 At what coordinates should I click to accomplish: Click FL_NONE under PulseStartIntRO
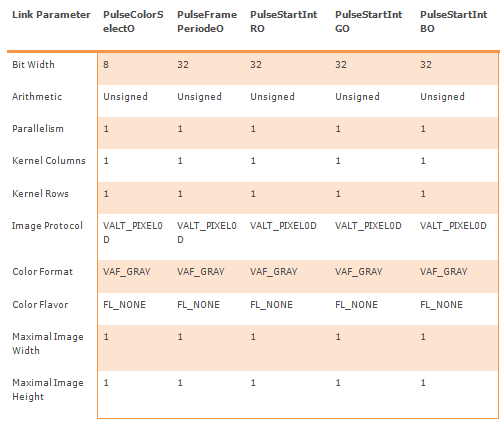pos(271,304)
